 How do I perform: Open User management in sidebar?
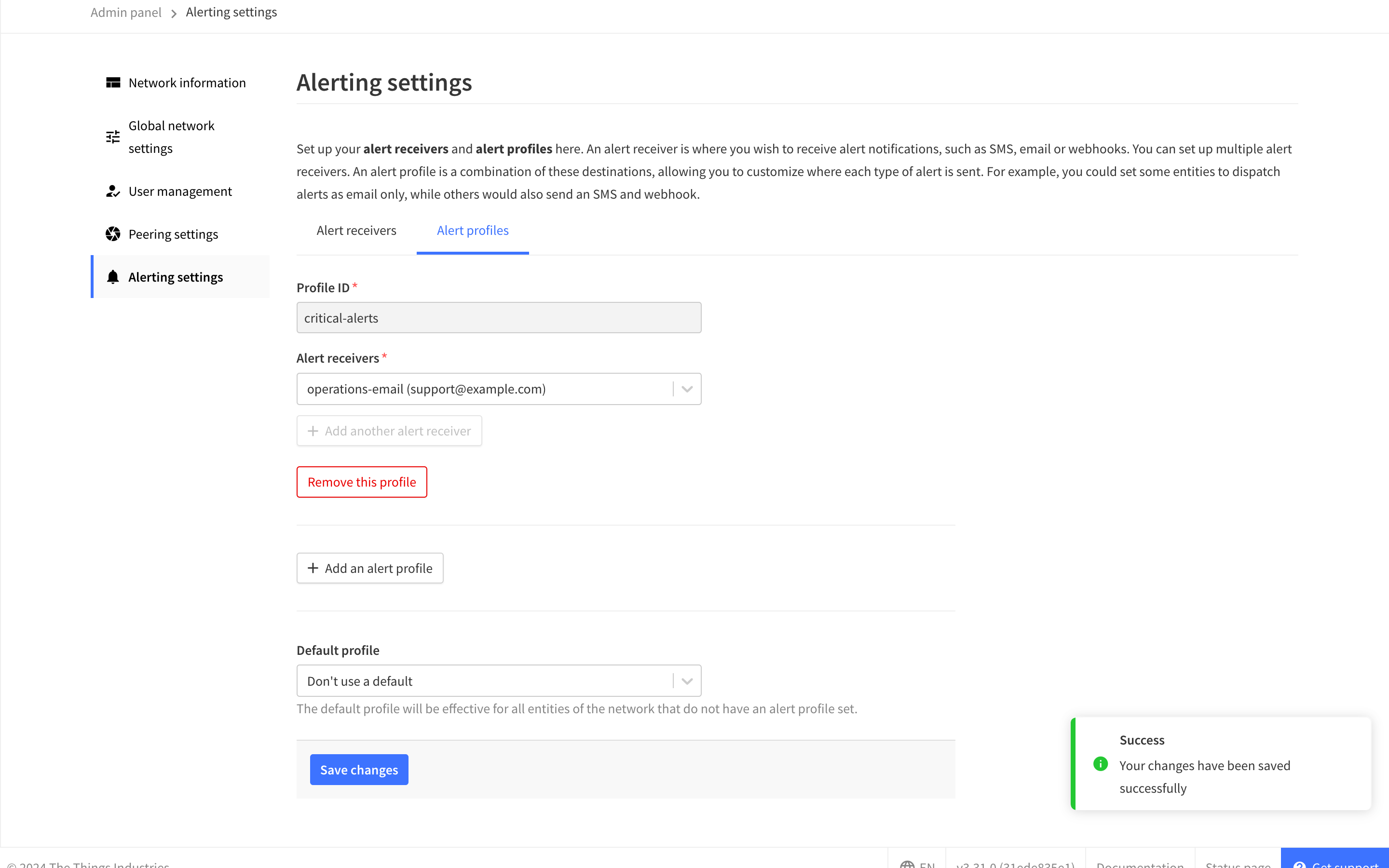click(179, 191)
